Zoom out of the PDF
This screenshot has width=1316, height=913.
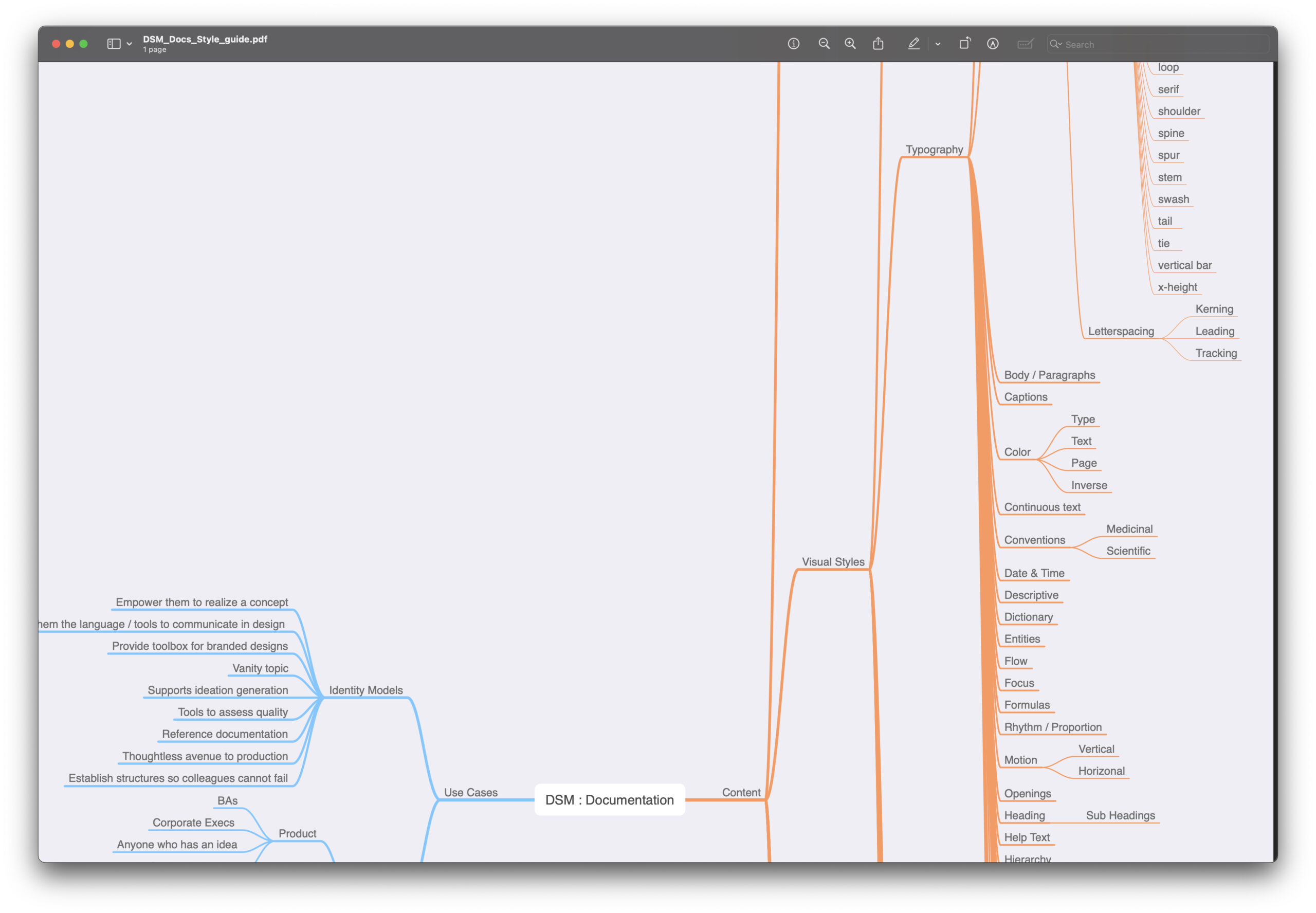[824, 44]
